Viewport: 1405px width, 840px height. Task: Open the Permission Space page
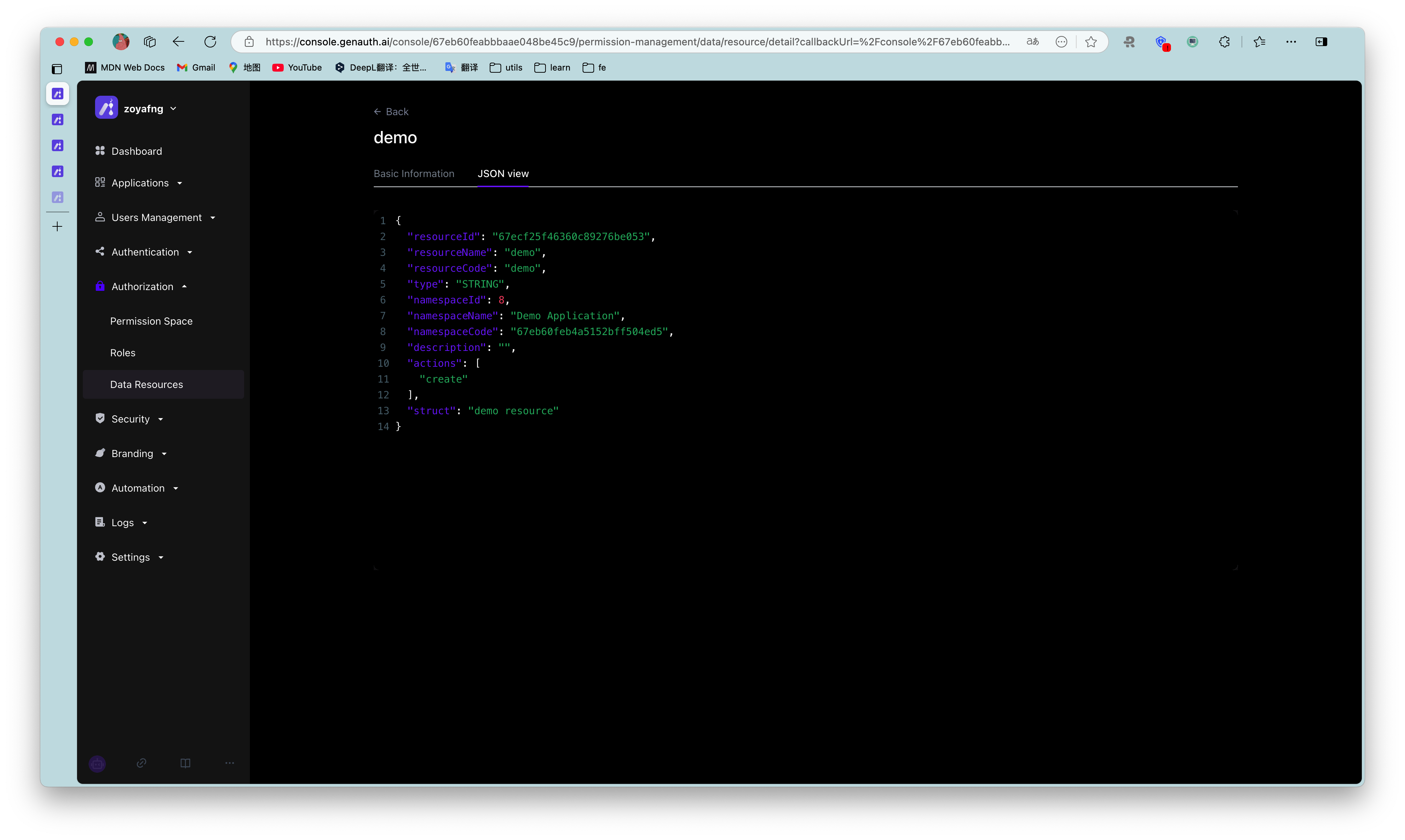tap(151, 321)
